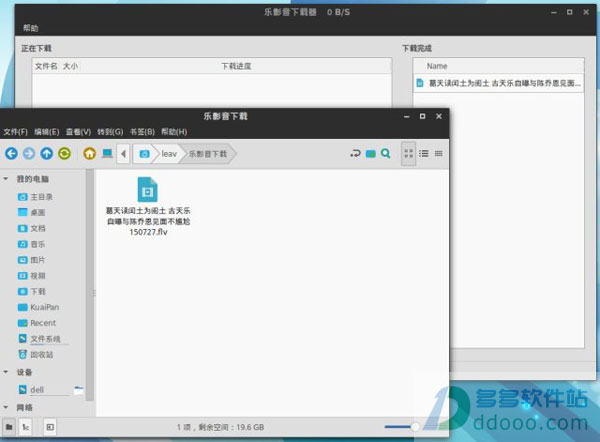Go back in the file manager
600x442 pixels.
point(11,154)
